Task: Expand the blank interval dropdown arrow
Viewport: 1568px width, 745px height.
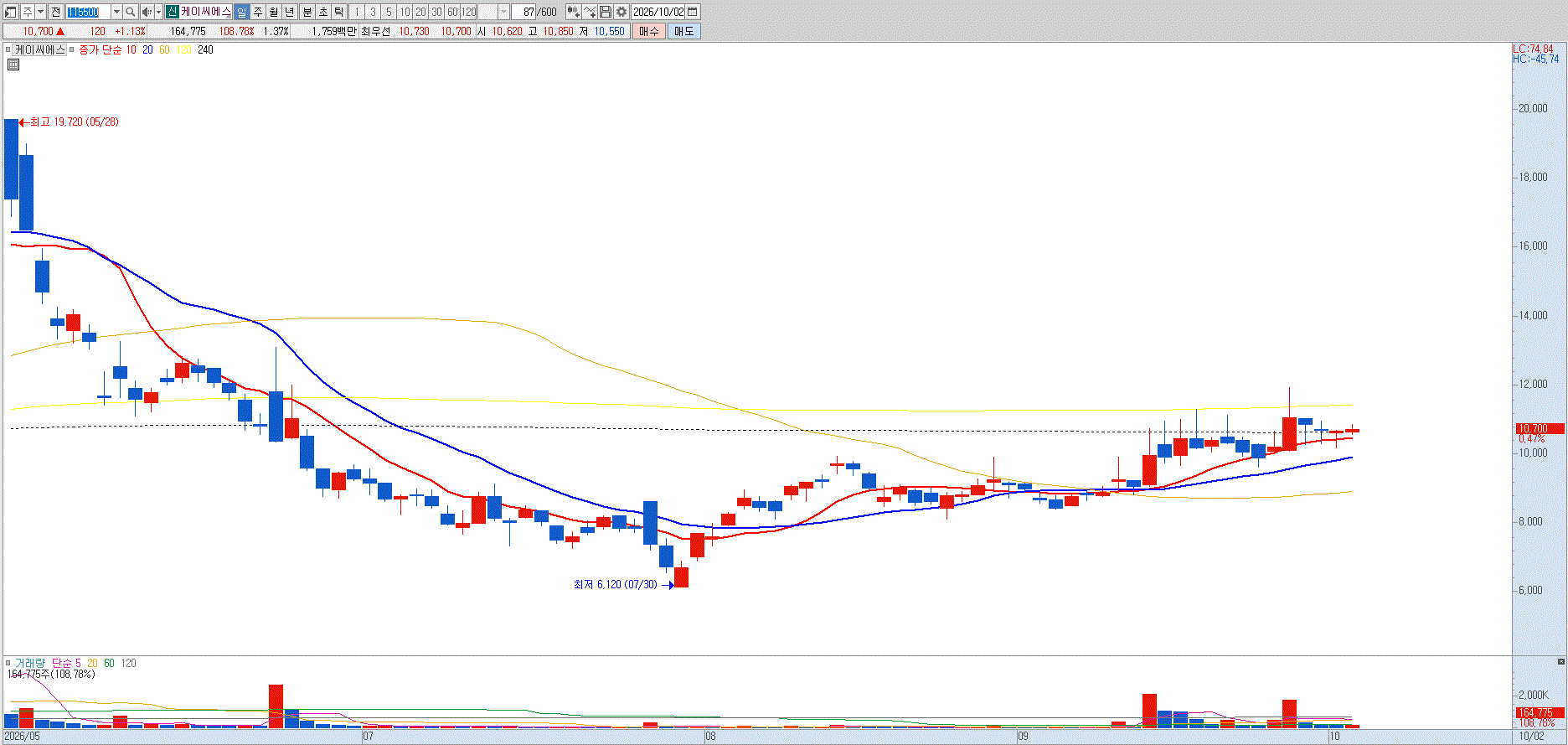Action: click(x=503, y=12)
